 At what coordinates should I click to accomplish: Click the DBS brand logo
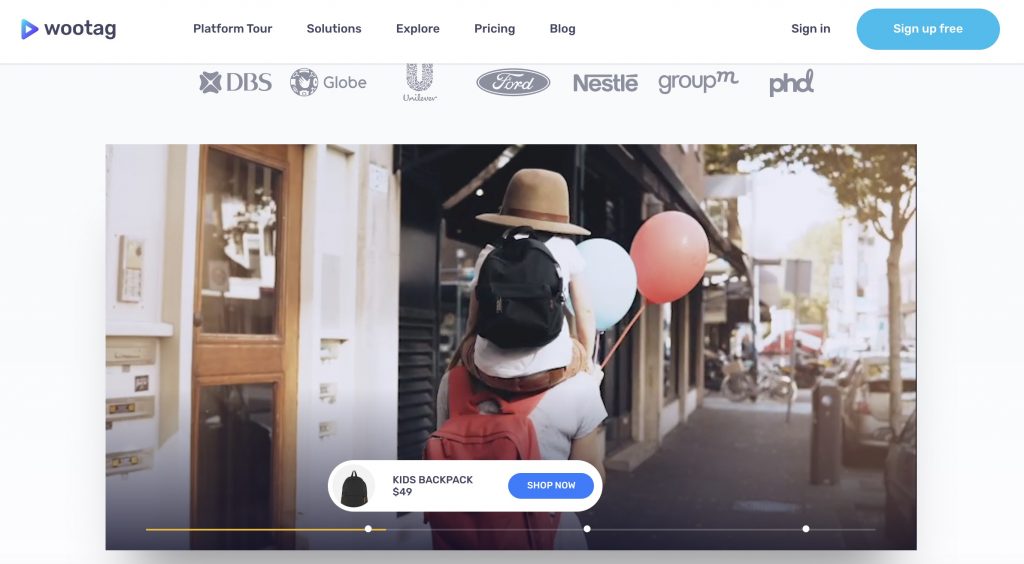[x=235, y=82]
